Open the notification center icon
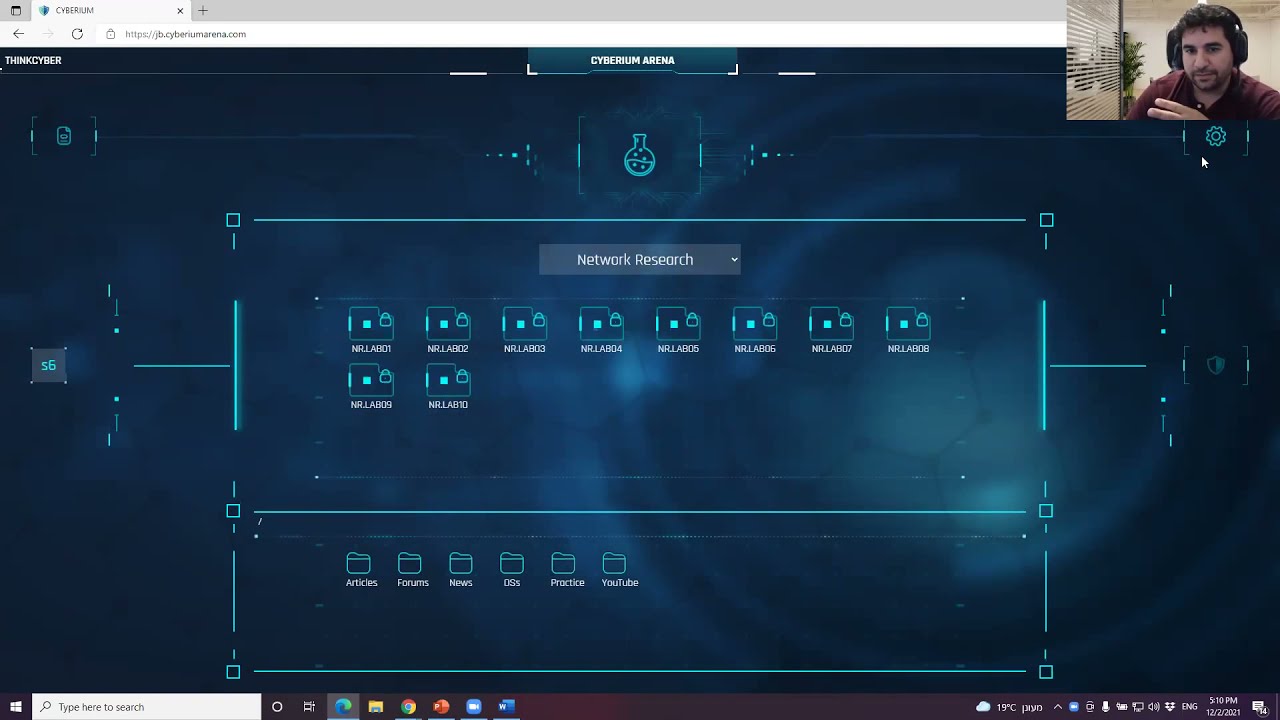 (x=1259, y=707)
